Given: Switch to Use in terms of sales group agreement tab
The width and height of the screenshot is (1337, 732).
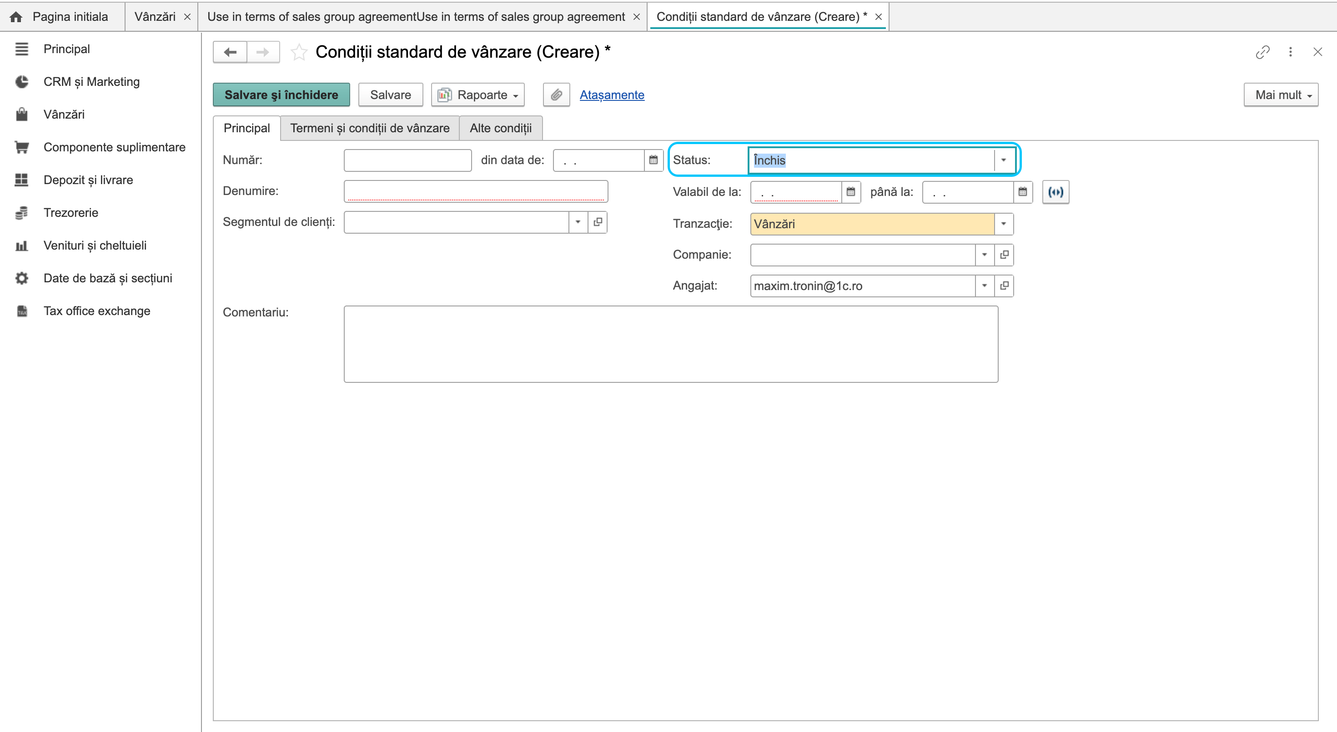Looking at the screenshot, I should click(x=416, y=17).
